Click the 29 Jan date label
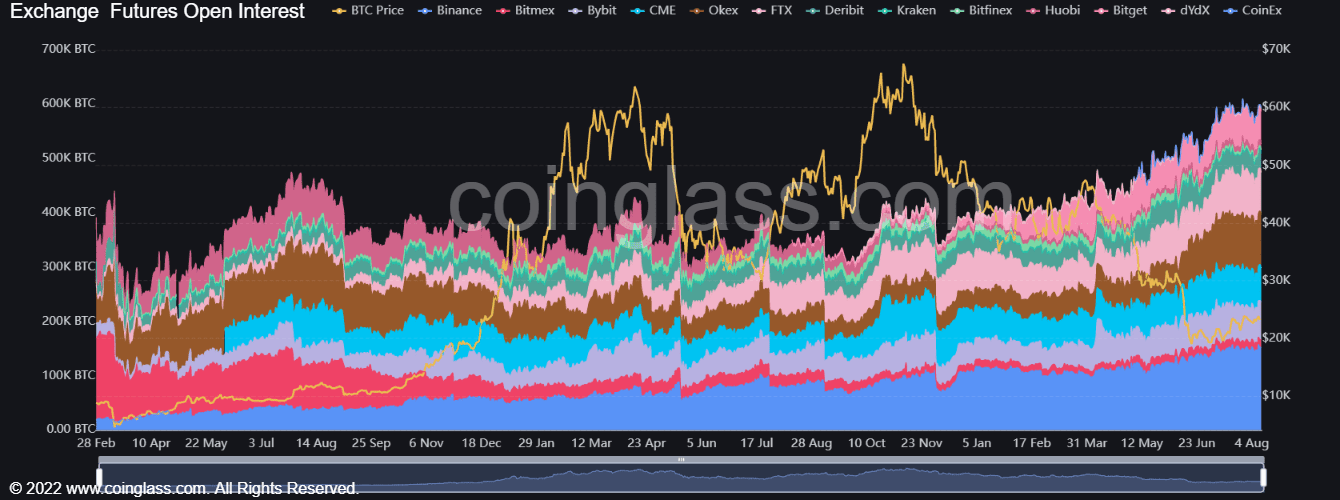This screenshot has width=1340, height=500. pos(537,442)
